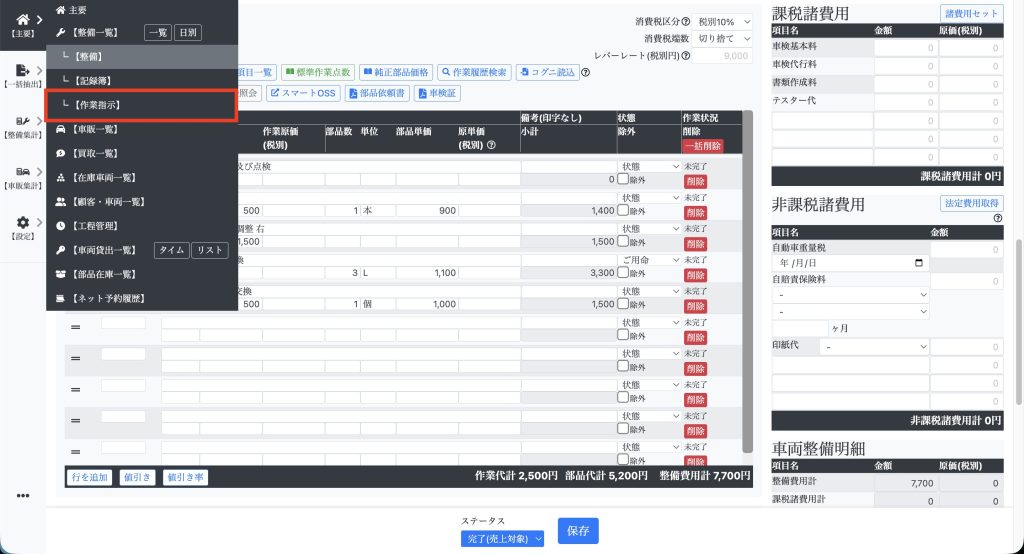
Task: Toggle 除外 checkbox on the 1,400 subtotal row
Action: 623,212
